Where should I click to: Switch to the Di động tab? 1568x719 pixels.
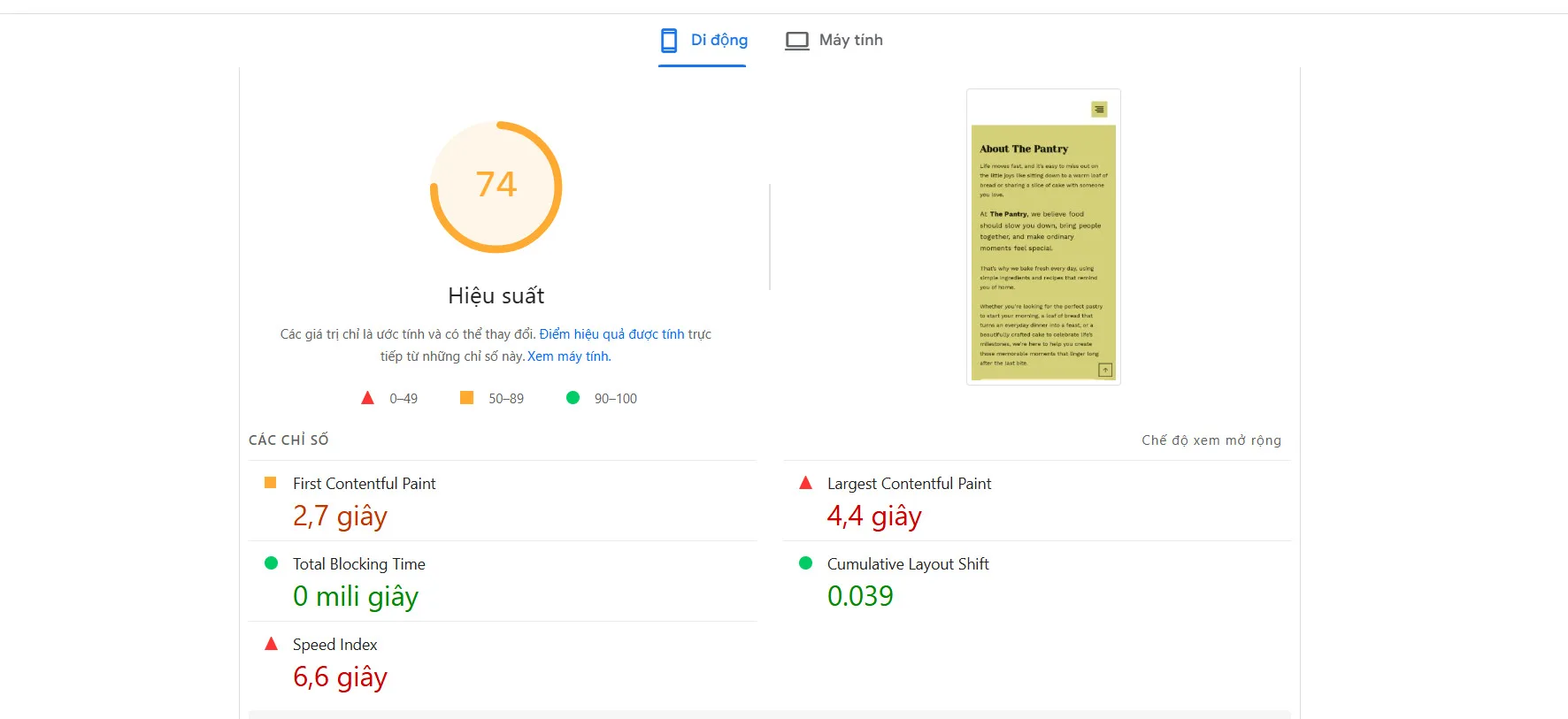(703, 41)
